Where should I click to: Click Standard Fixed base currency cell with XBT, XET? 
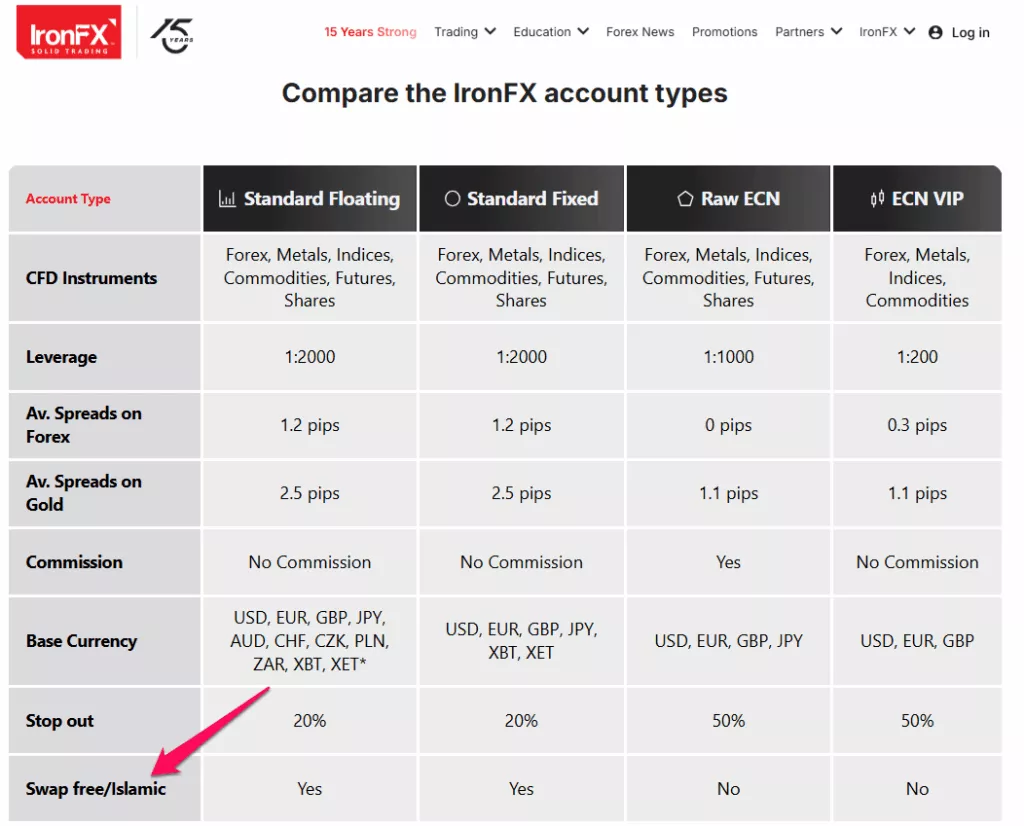tap(521, 641)
